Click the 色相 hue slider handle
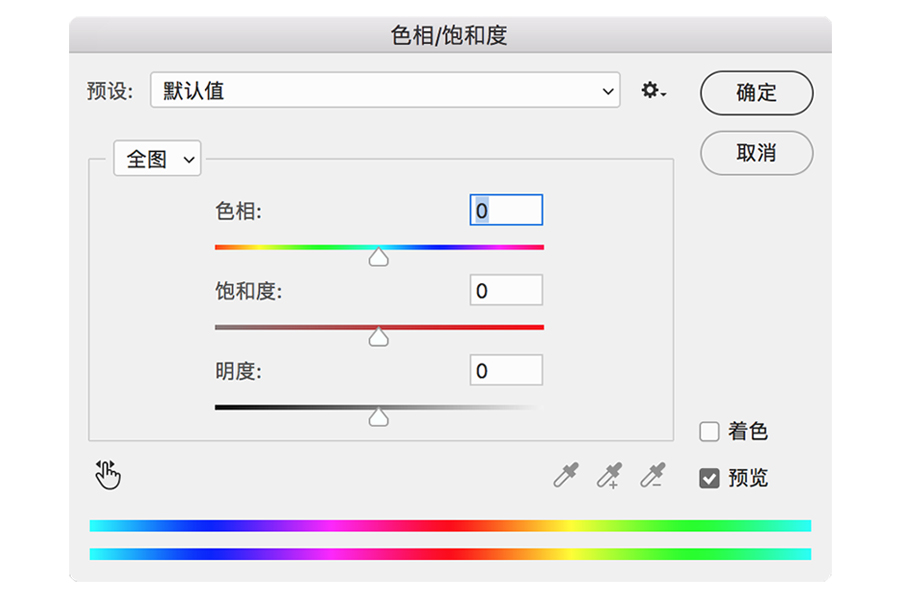The width and height of the screenshot is (900, 600). 378,258
